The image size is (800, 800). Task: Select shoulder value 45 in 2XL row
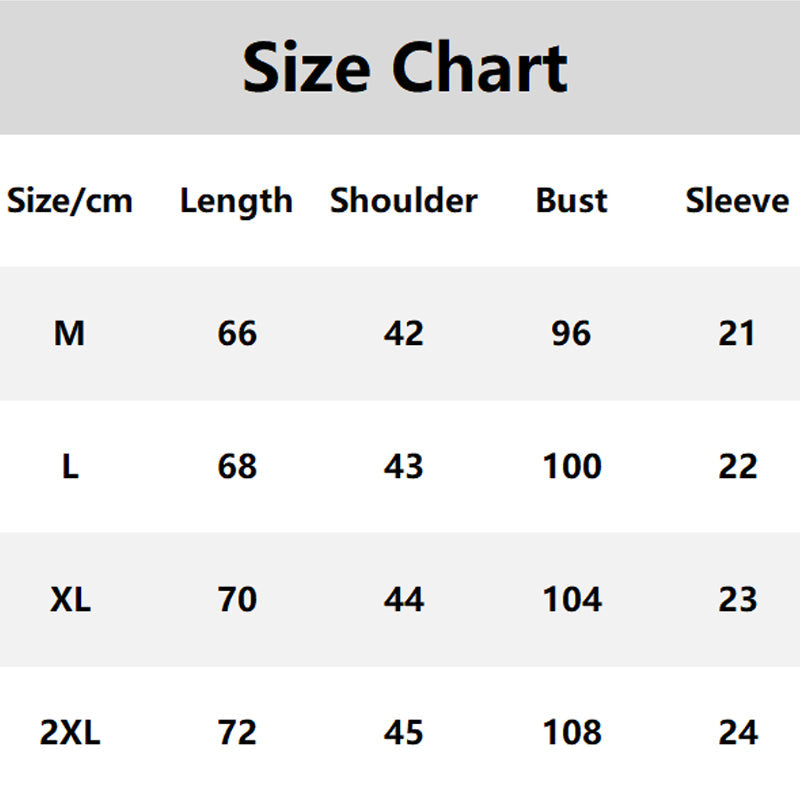click(x=404, y=733)
